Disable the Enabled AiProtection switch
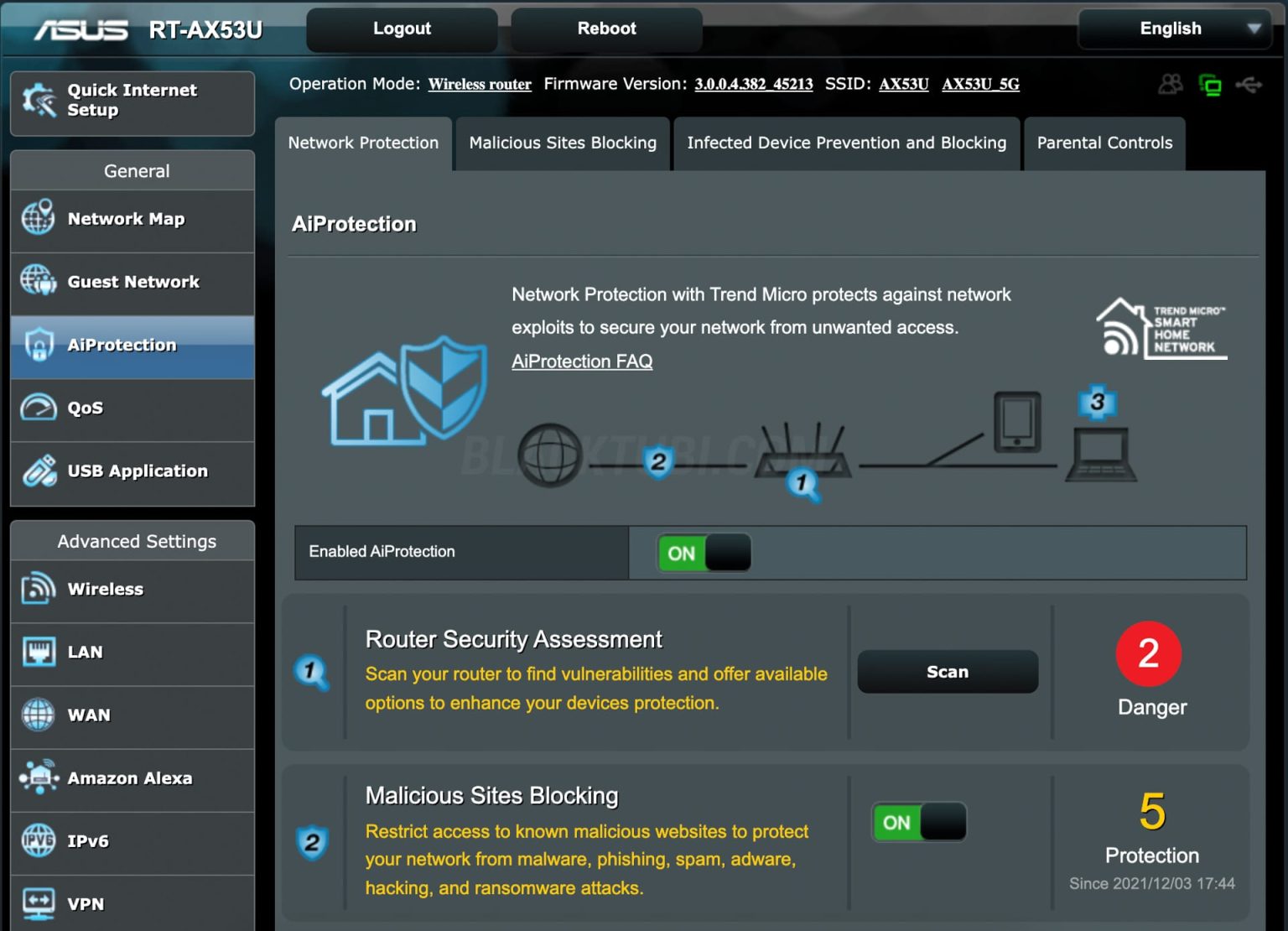The image size is (1288, 931). [703, 552]
